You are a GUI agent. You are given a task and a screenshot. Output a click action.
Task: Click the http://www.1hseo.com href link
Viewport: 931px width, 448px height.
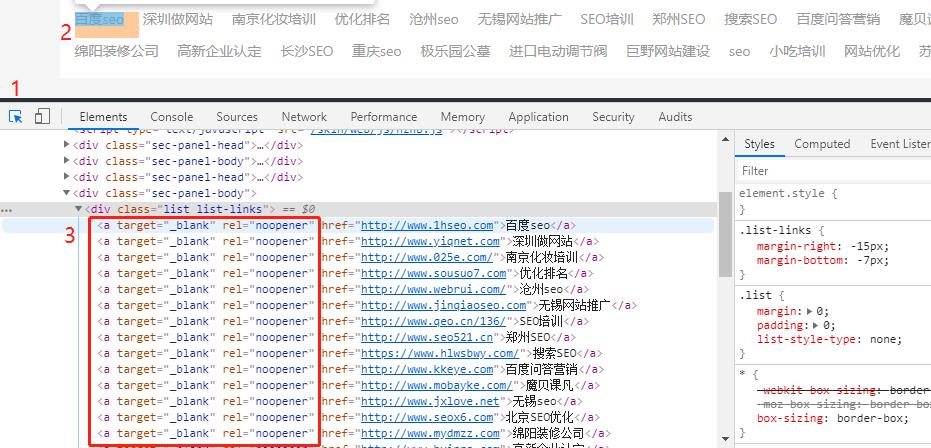tap(427, 225)
